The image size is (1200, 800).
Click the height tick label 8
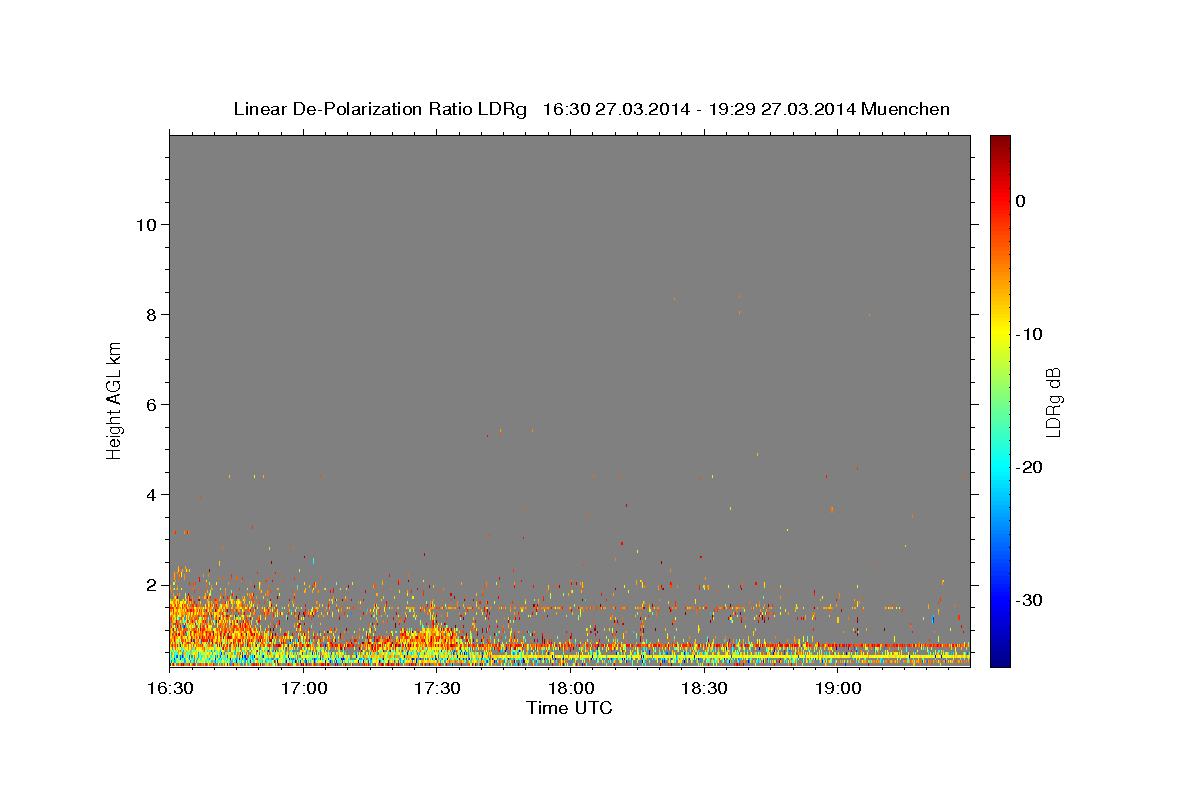point(152,314)
